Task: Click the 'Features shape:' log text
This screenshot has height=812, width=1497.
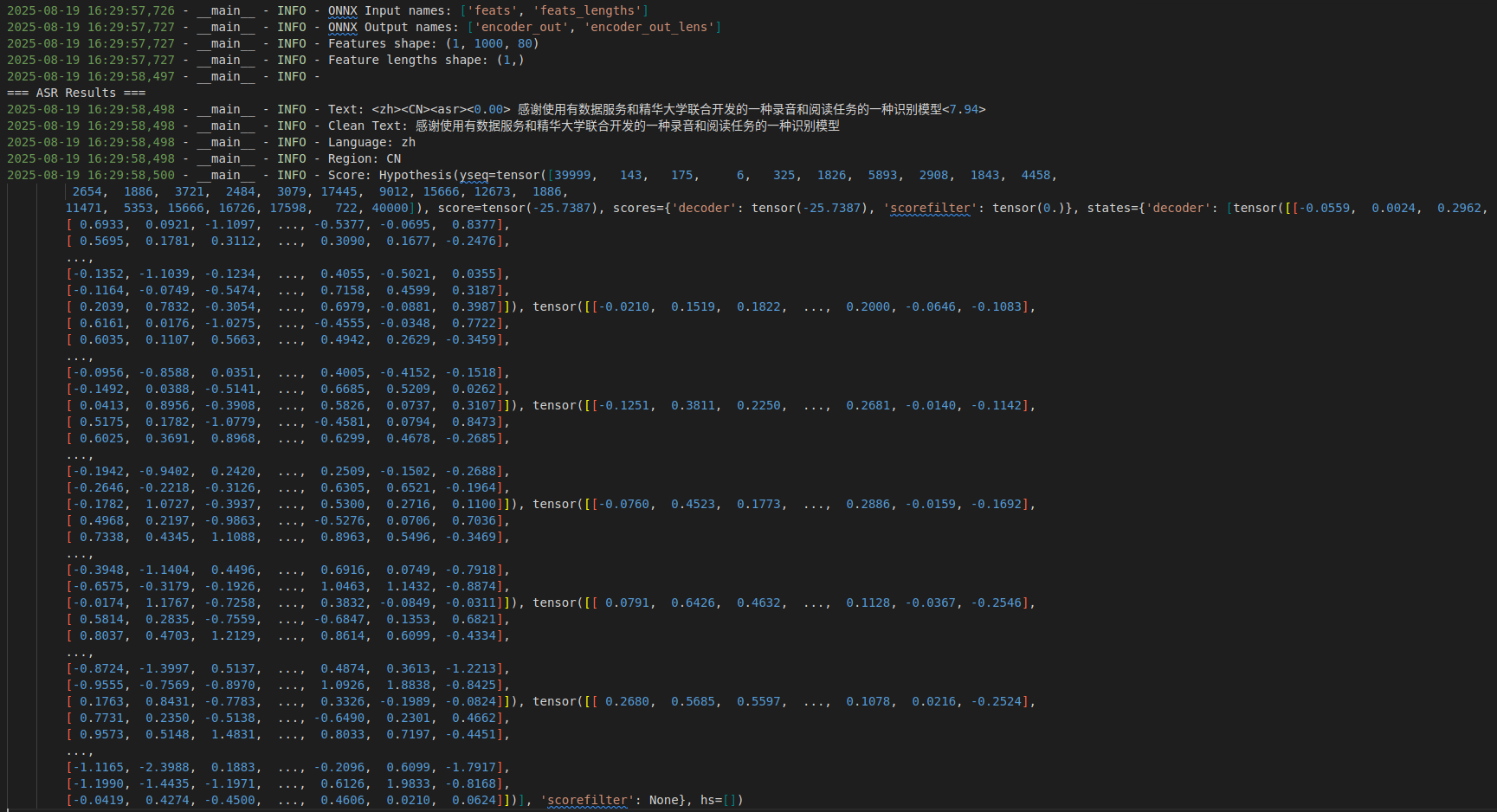Action: [383, 43]
